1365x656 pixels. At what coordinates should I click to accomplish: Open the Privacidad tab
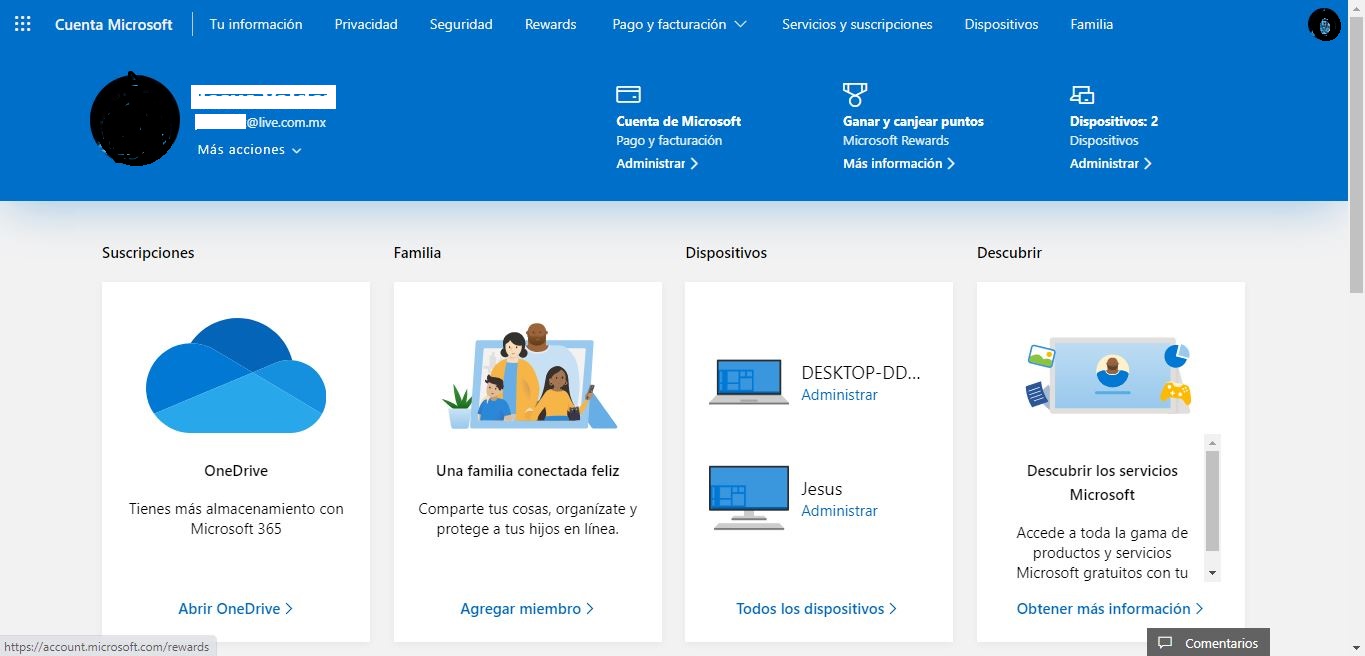point(366,24)
